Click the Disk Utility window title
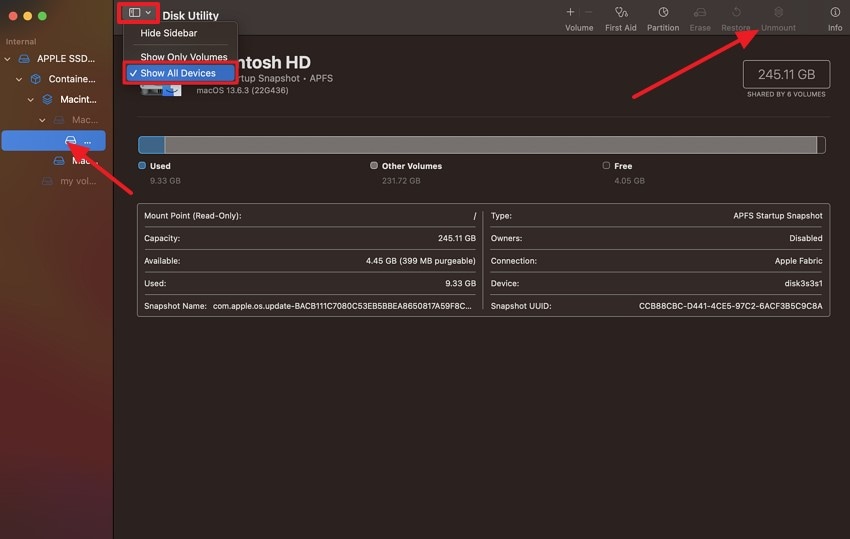Viewport: 850px width, 539px height. [190, 16]
